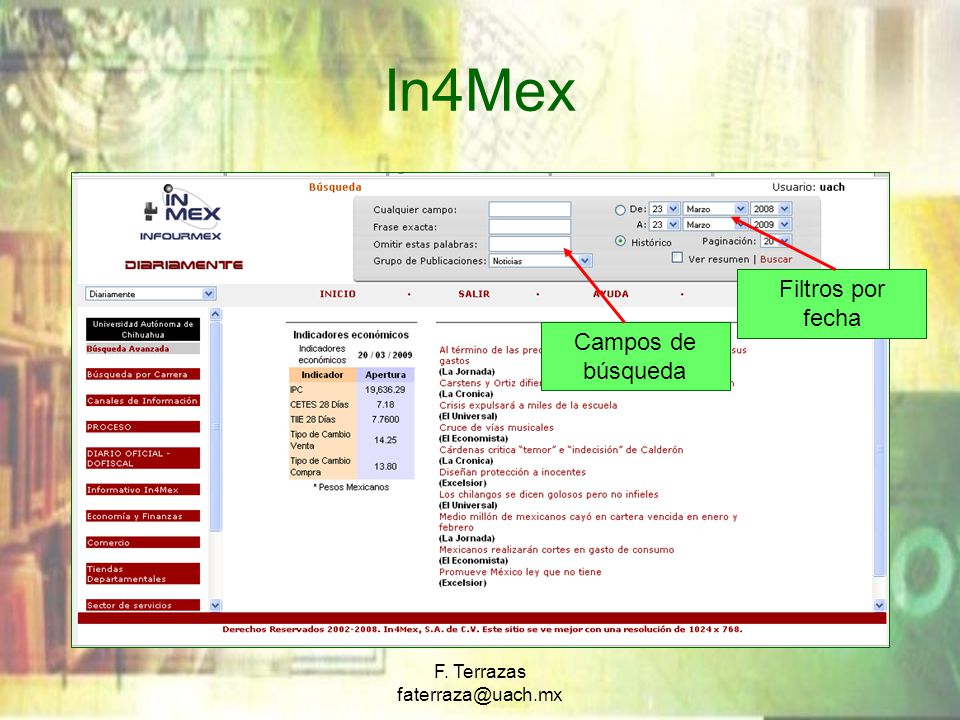Image resolution: width=960 pixels, height=720 pixels.
Task: Click the Tipo de Cambio Venta value 14.25
Action: tap(385, 440)
